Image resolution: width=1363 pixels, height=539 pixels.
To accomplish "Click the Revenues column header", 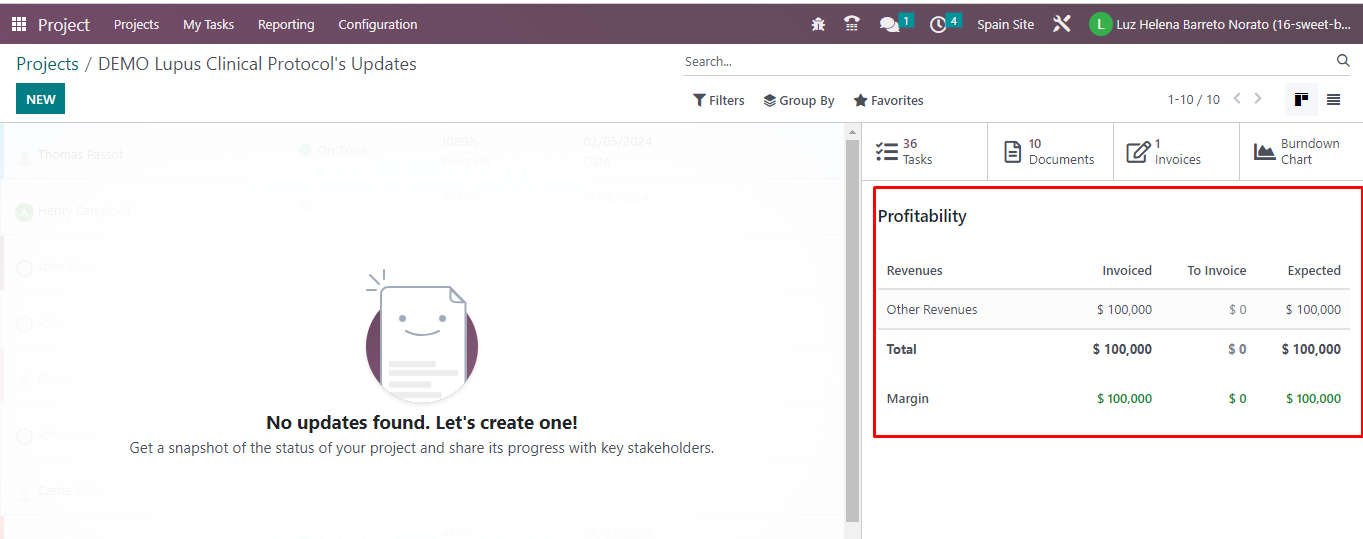I will (x=915, y=270).
